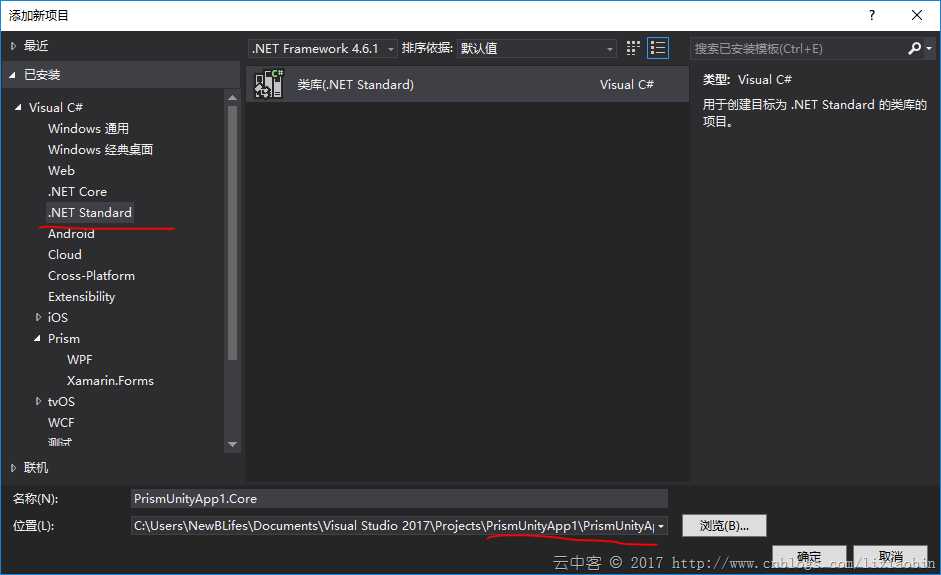
Task: Click the search magnifier icon
Action: tap(914, 48)
